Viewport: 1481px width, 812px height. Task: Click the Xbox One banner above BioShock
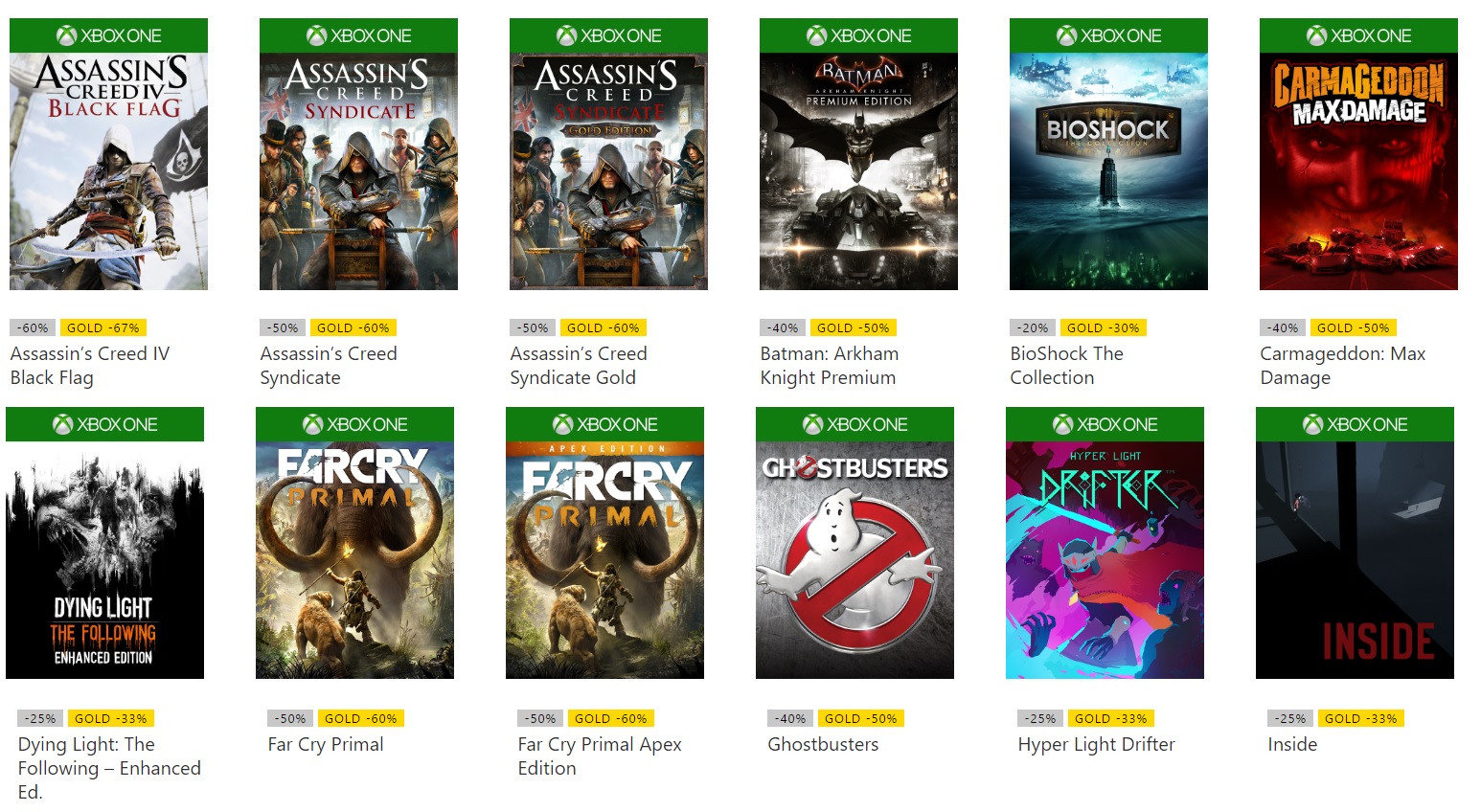(1108, 35)
